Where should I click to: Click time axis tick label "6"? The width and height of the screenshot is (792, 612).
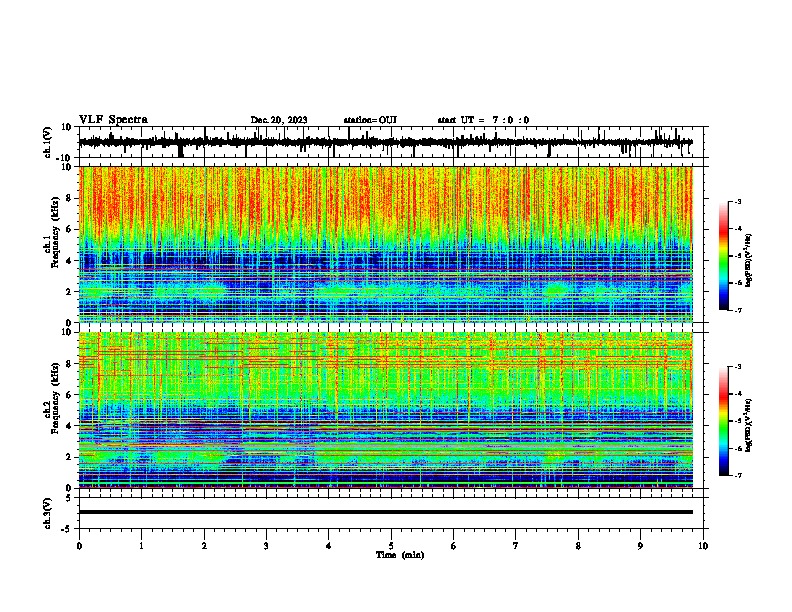pyautogui.click(x=454, y=546)
